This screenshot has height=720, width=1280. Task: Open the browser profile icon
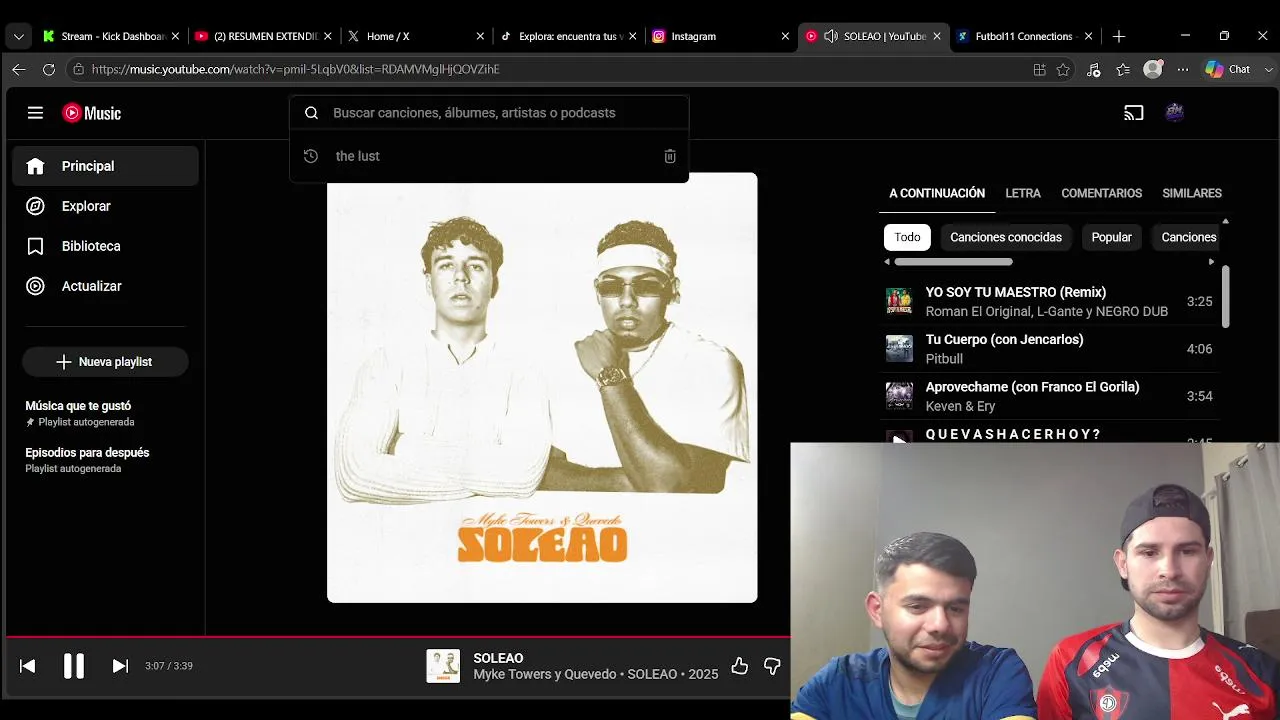[x=1153, y=69]
